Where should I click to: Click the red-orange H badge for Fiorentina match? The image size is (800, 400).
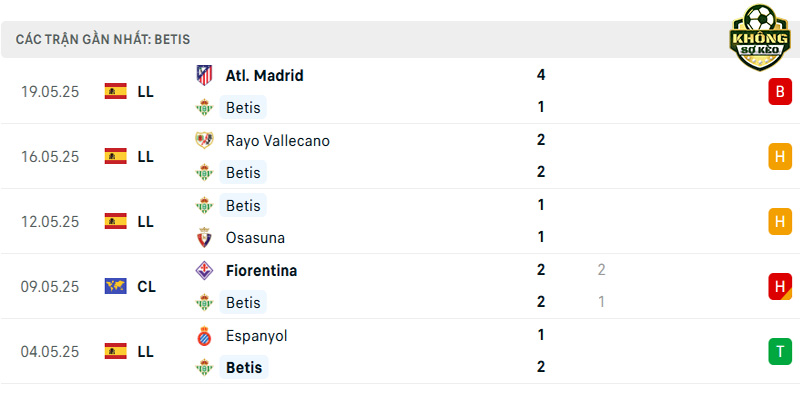pyautogui.click(x=780, y=286)
